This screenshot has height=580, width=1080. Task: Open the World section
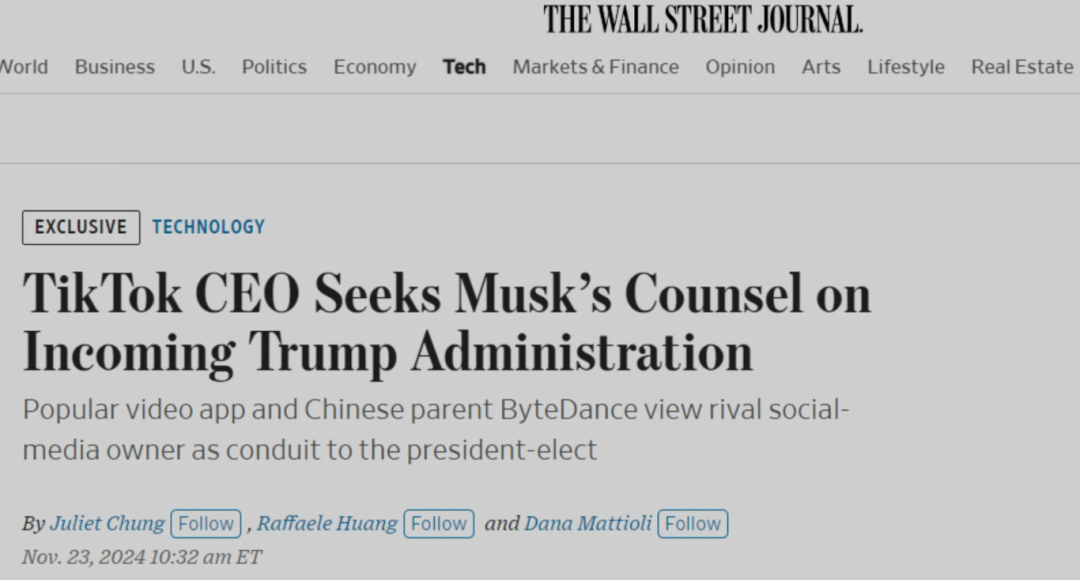point(23,67)
